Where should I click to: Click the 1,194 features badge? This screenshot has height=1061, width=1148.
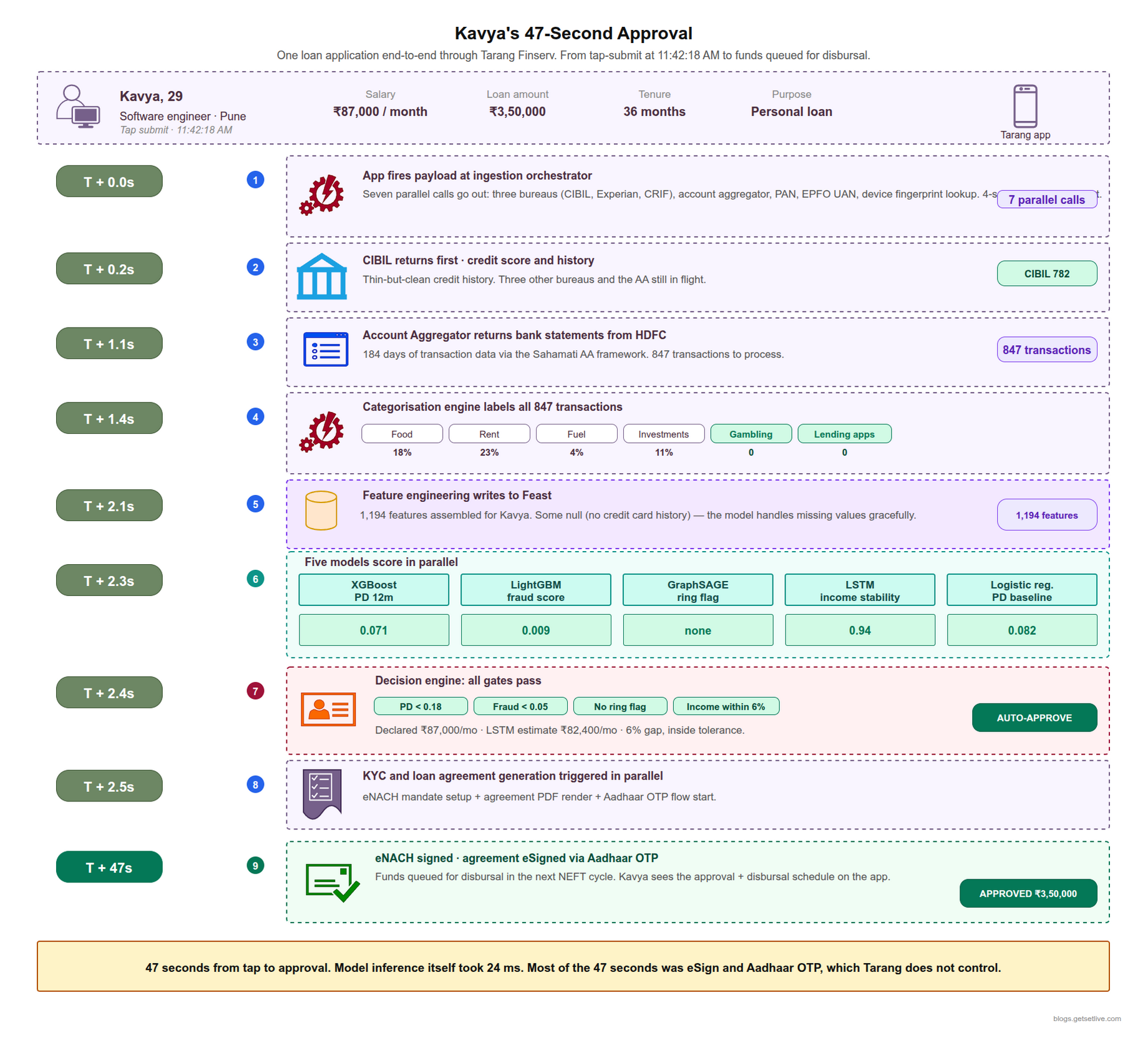pyautogui.click(x=1047, y=516)
